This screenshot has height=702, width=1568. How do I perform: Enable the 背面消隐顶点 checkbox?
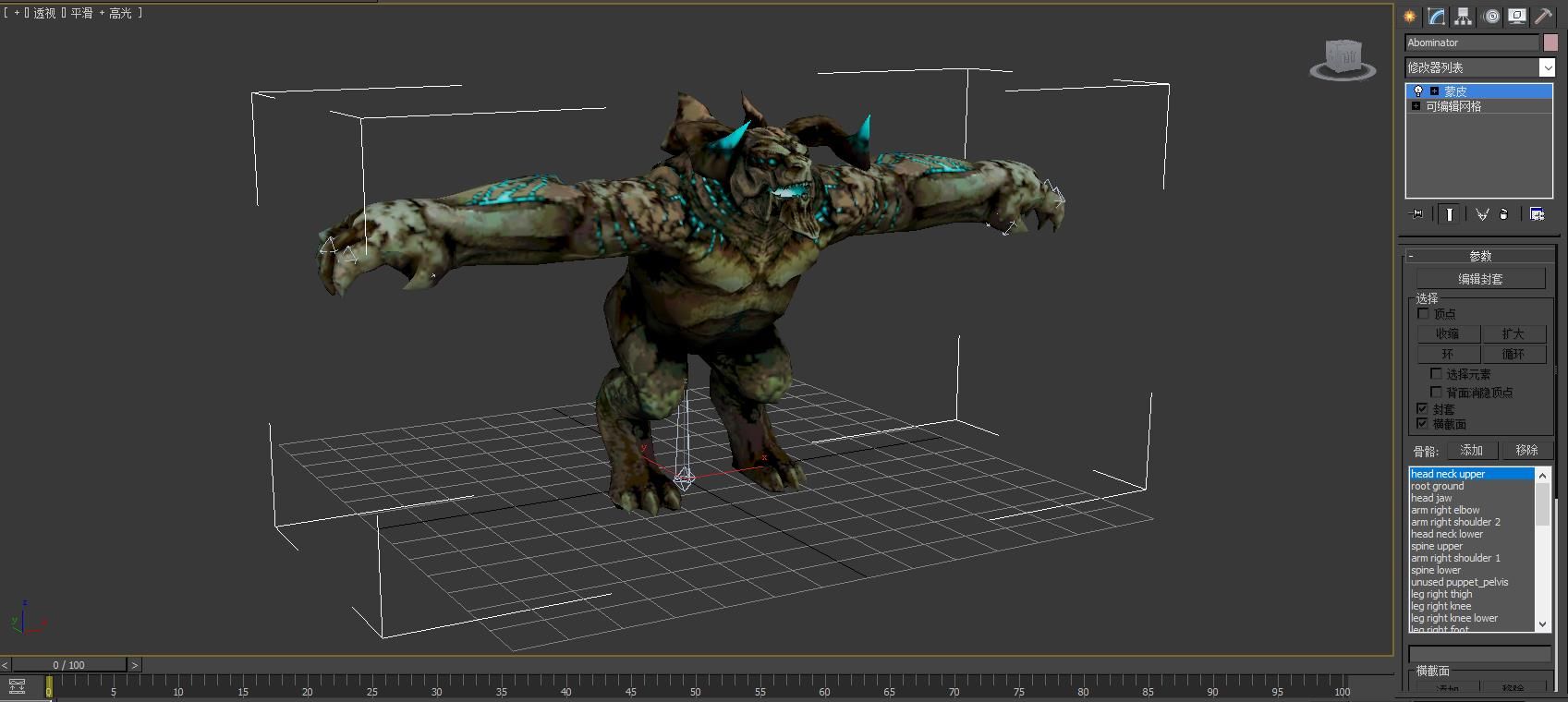tap(1436, 393)
